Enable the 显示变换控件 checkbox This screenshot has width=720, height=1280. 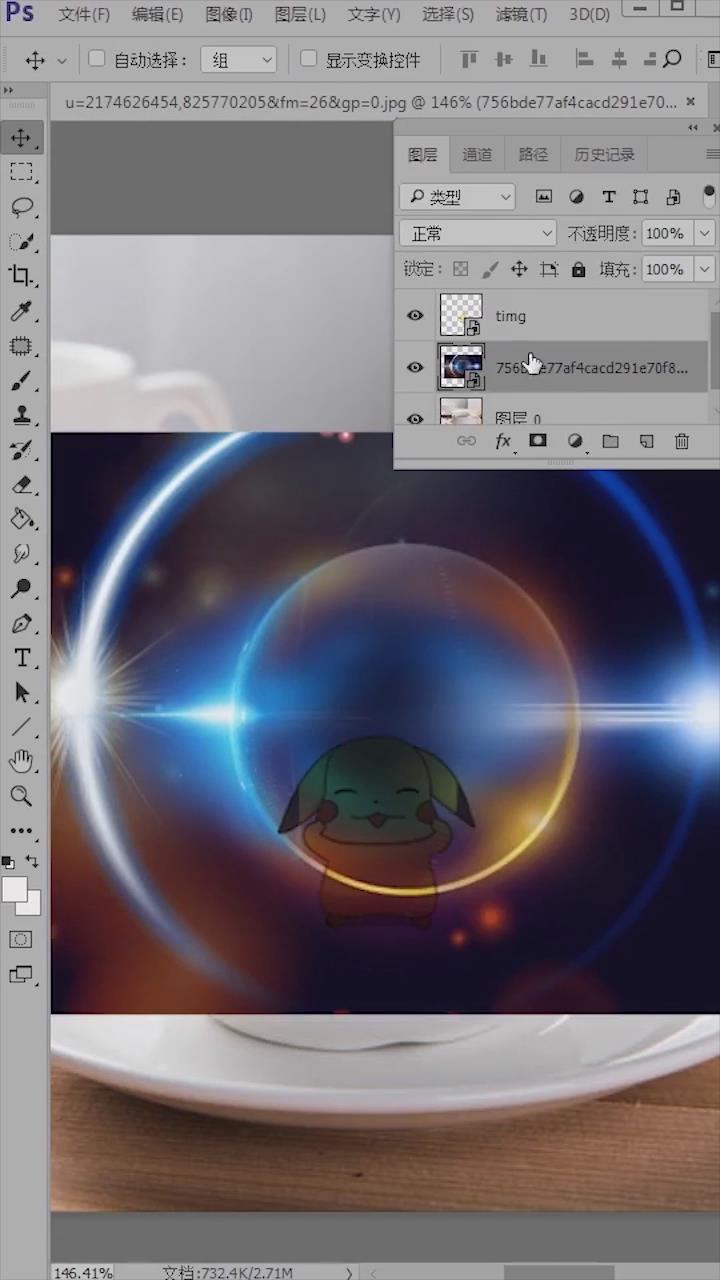tap(309, 59)
